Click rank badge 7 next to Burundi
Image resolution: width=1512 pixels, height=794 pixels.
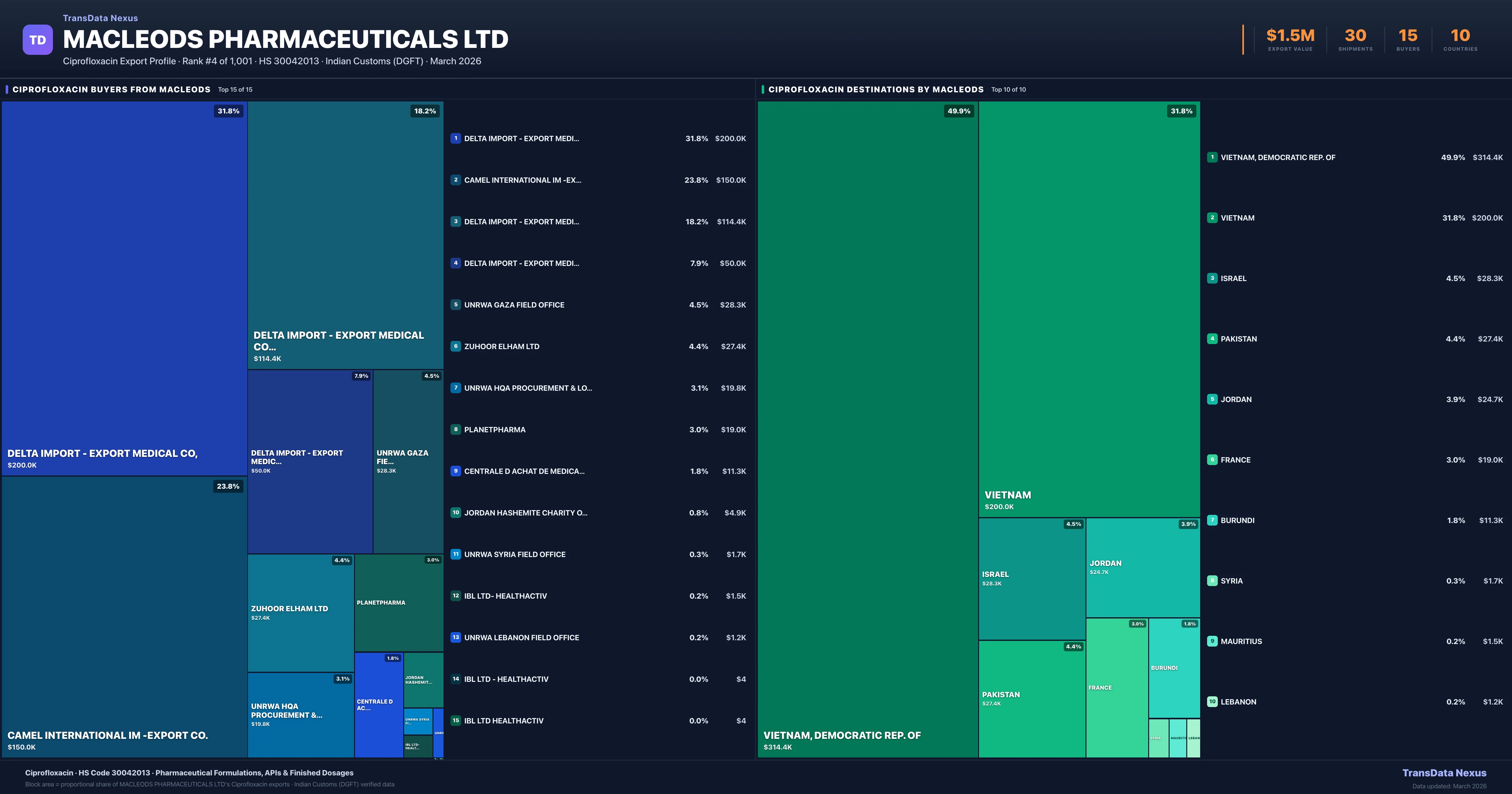(x=1212, y=520)
